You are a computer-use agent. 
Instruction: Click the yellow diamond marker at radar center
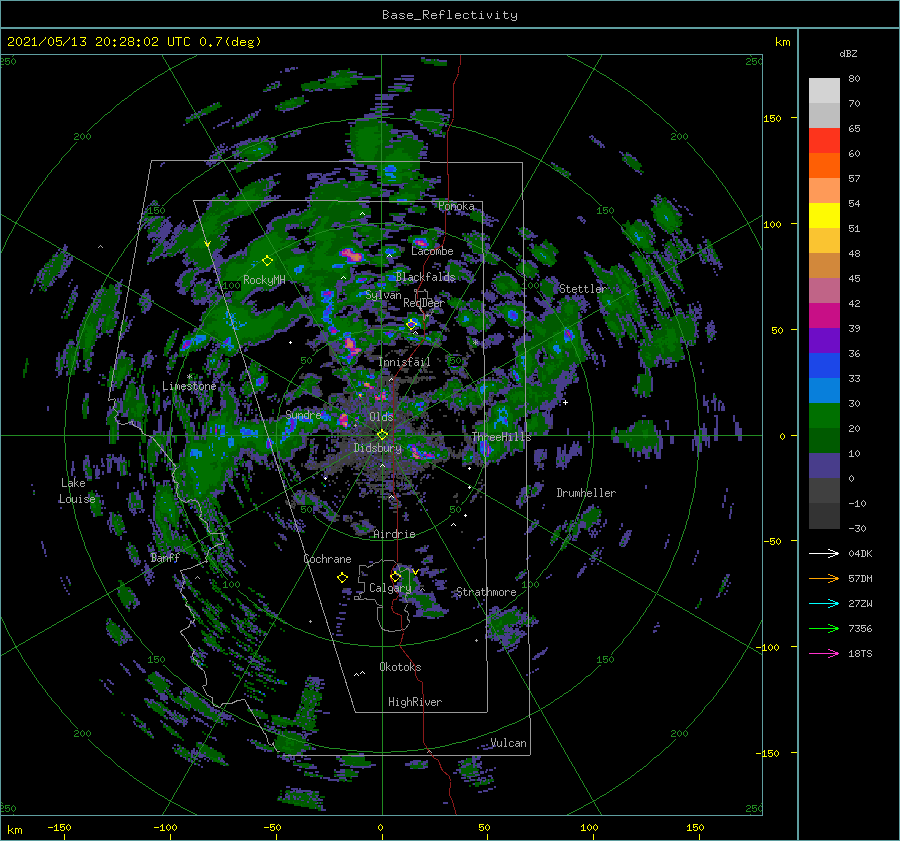(x=382, y=435)
